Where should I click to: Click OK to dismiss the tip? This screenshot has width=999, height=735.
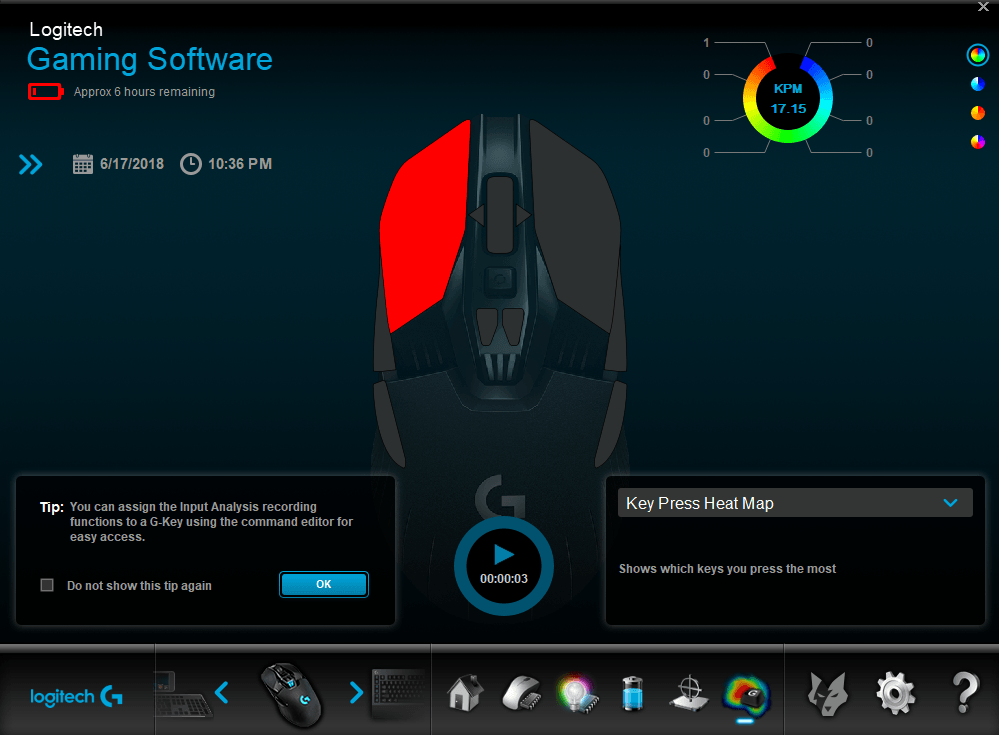324,584
